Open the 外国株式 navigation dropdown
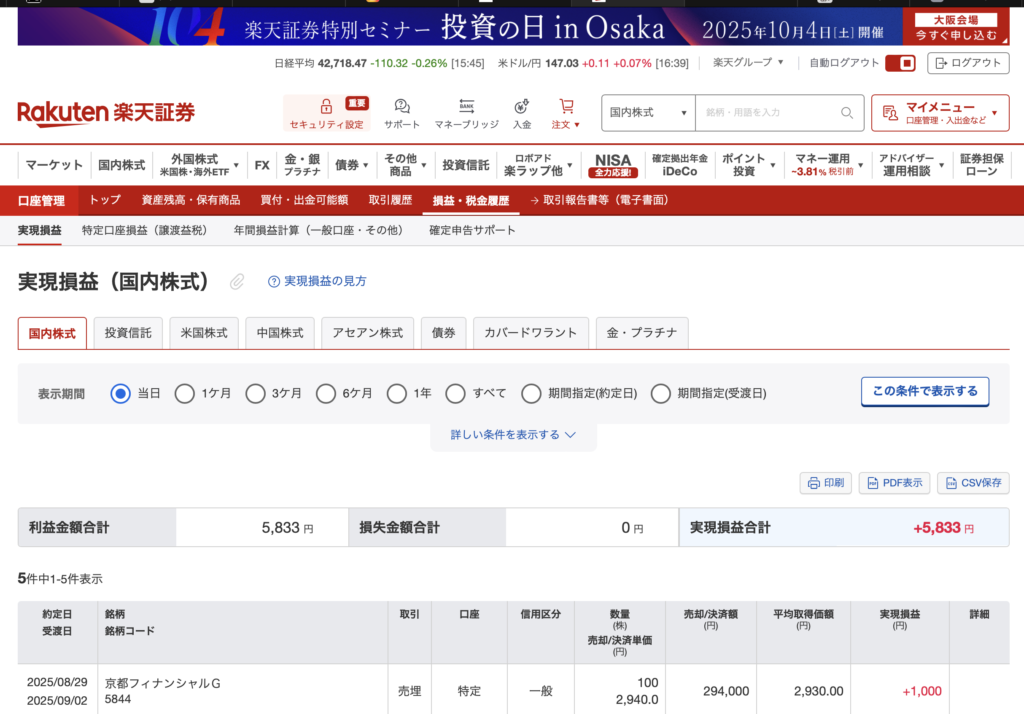 click(199, 165)
